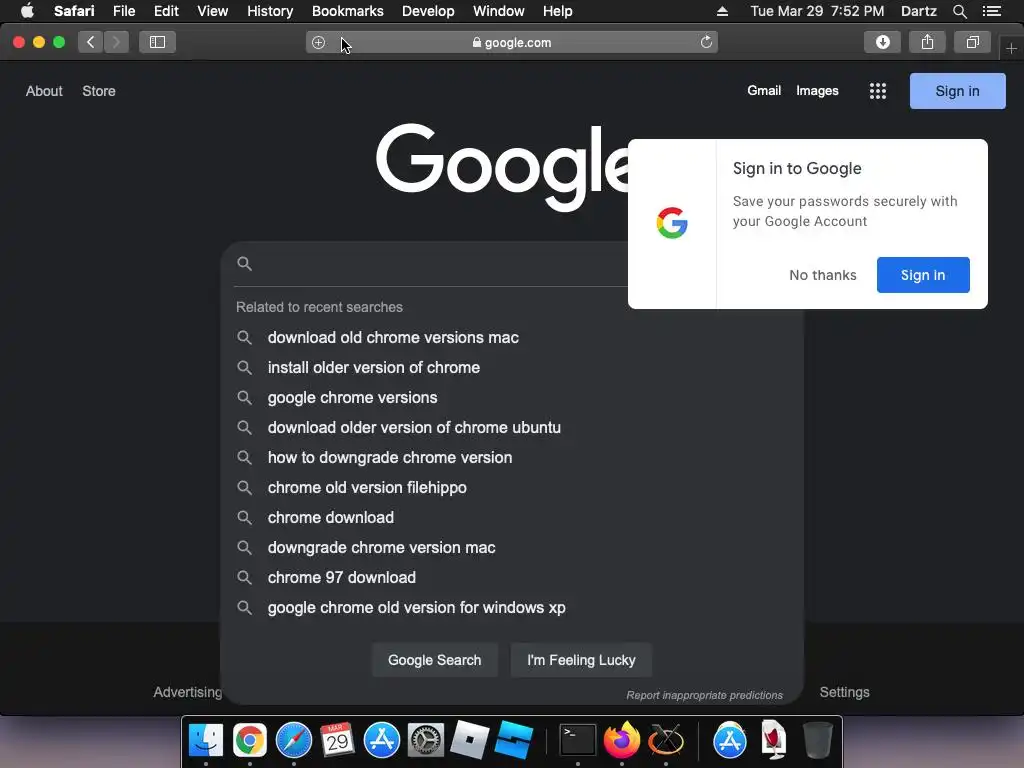Open the Bookmarks menu
Image resolution: width=1024 pixels, height=768 pixels.
point(347,11)
